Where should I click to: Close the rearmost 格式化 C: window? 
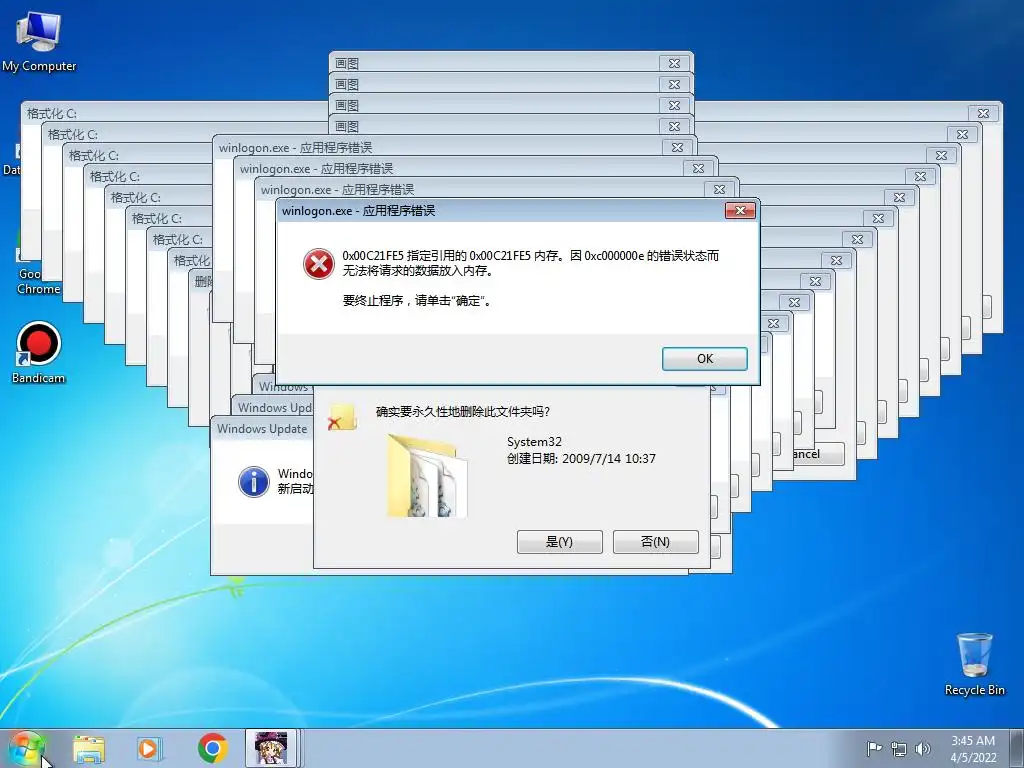pos(984,113)
